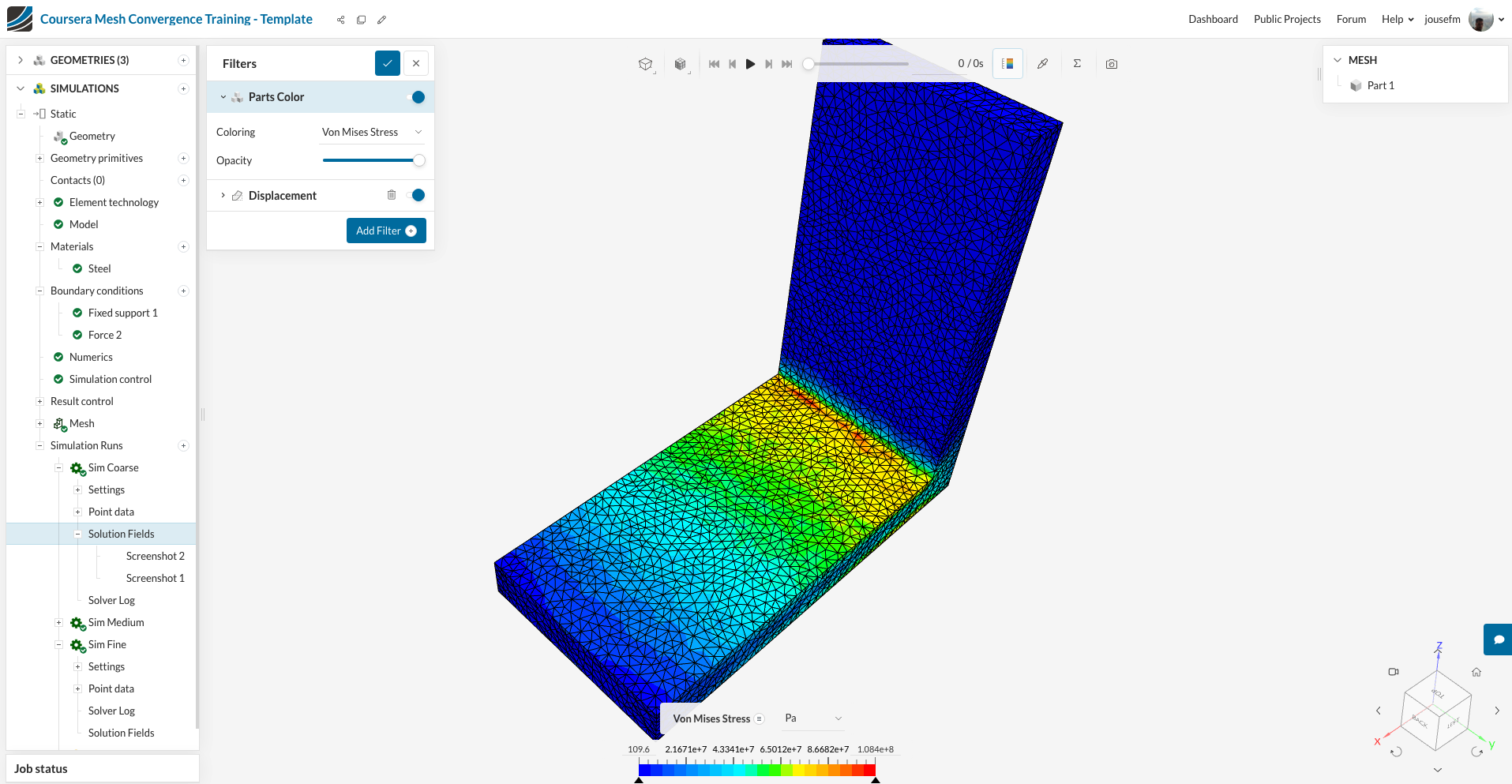Expand the Displacement filter

[223, 195]
